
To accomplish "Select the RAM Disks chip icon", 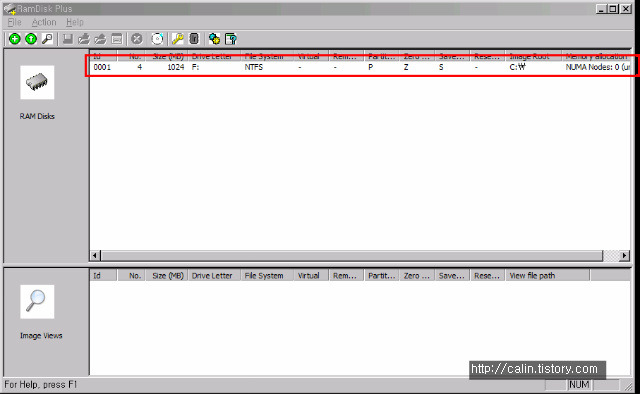I will pyautogui.click(x=37, y=82).
